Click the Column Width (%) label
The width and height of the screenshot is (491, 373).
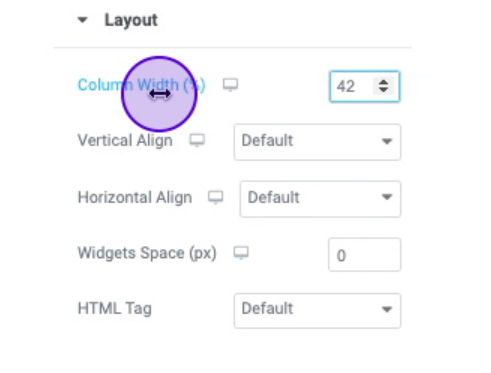142,85
